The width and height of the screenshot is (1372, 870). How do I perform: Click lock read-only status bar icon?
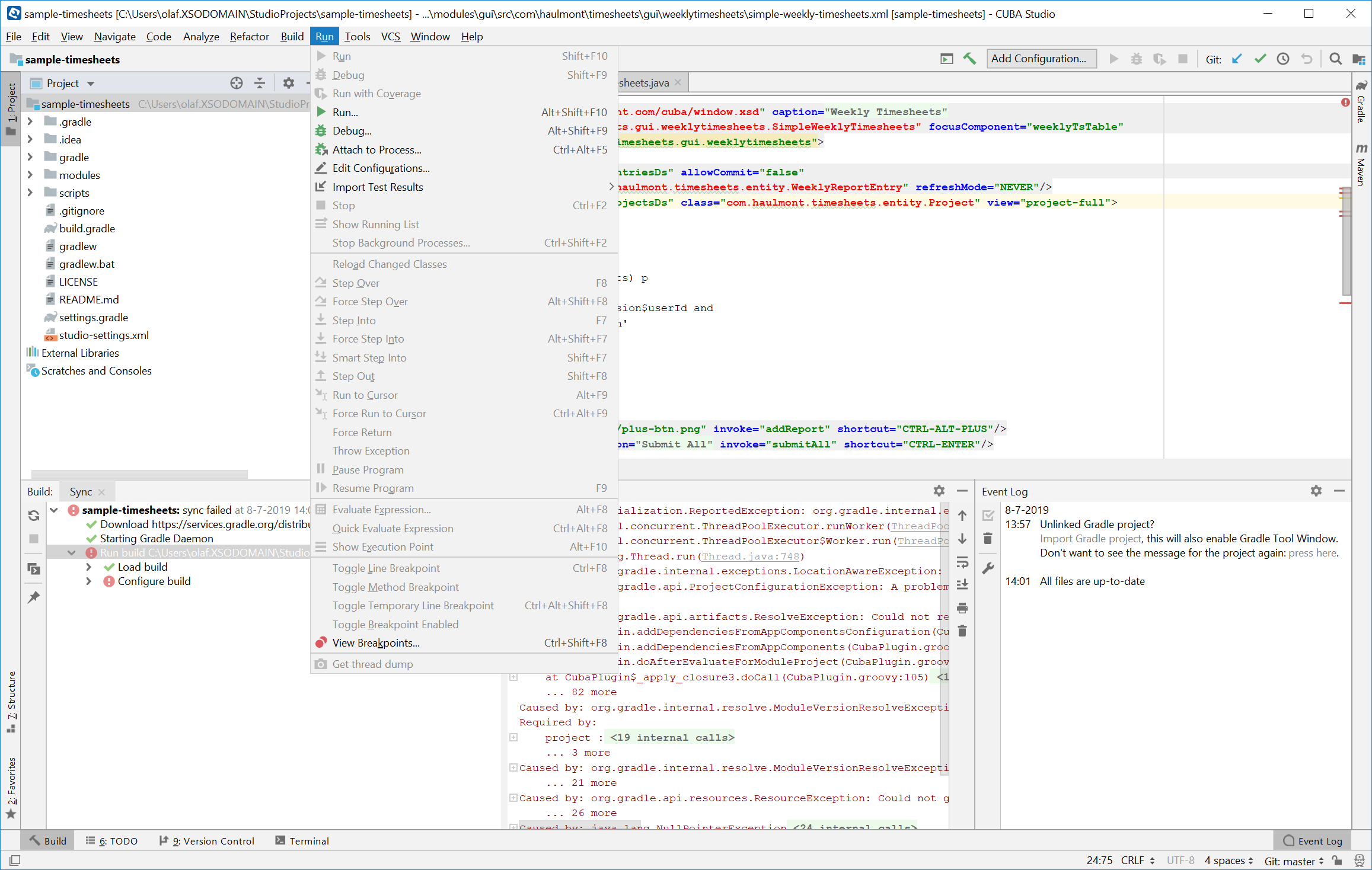[1338, 860]
